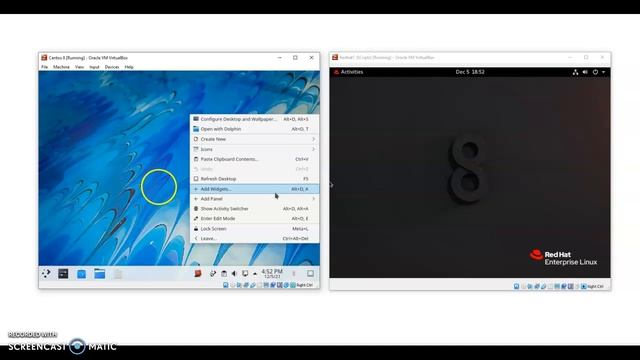640x360 pixels.
Task: Open the Devices menu in the CentOS window
Action: pyautogui.click(x=112, y=67)
